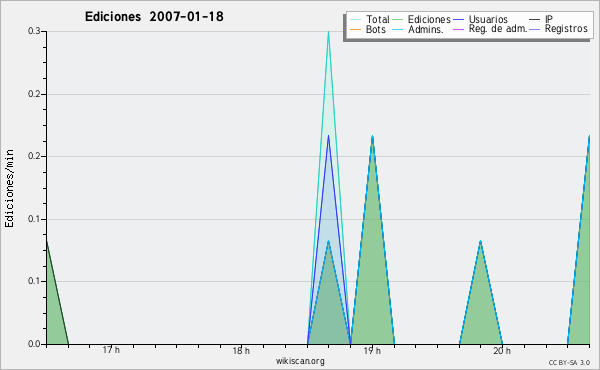Click the Total legend label

[x=377, y=19]
